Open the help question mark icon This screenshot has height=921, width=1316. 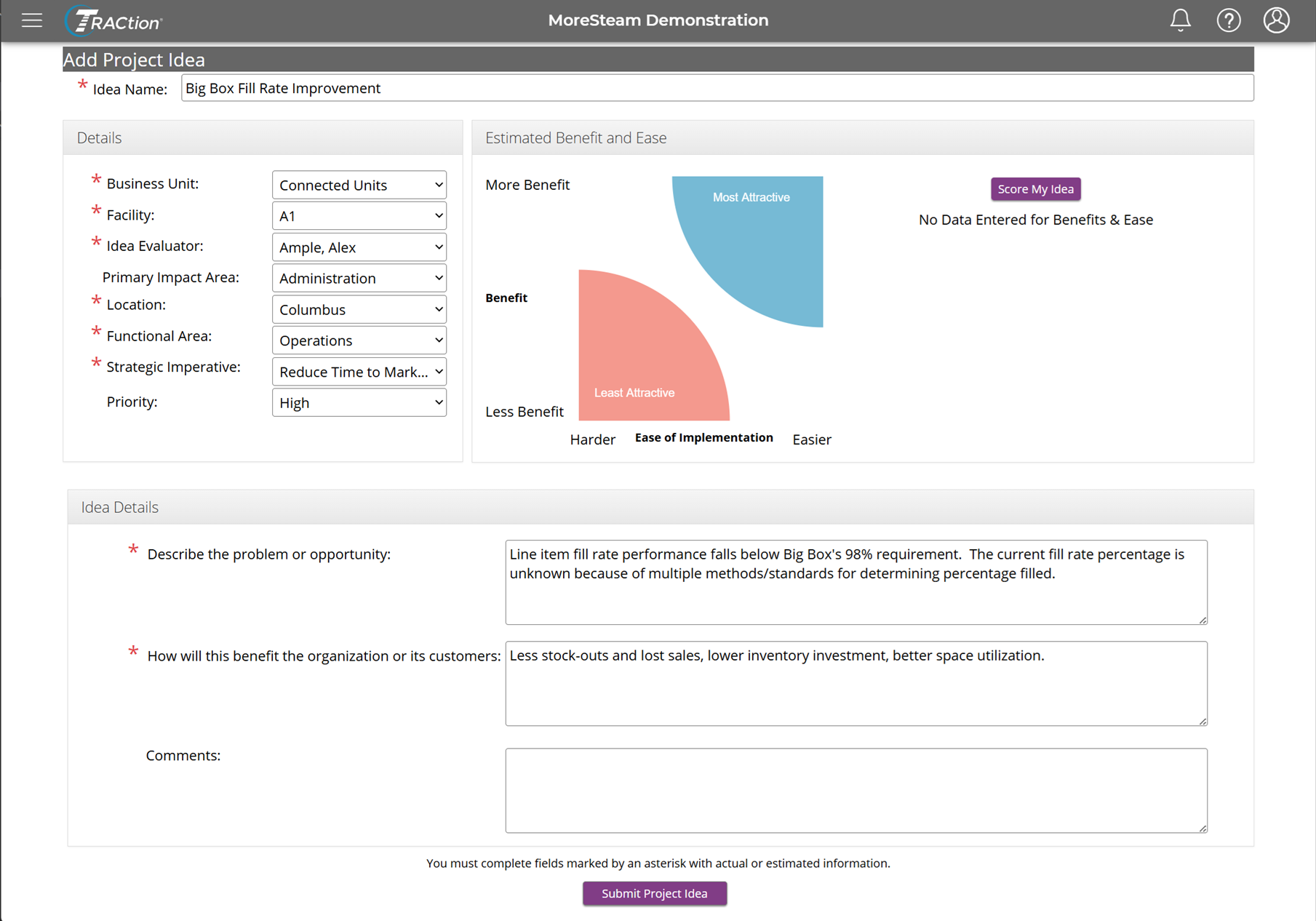point(1229,20)
